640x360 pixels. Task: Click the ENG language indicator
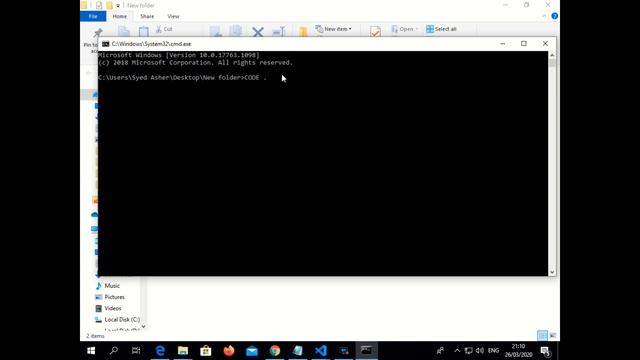click(493, 351)
